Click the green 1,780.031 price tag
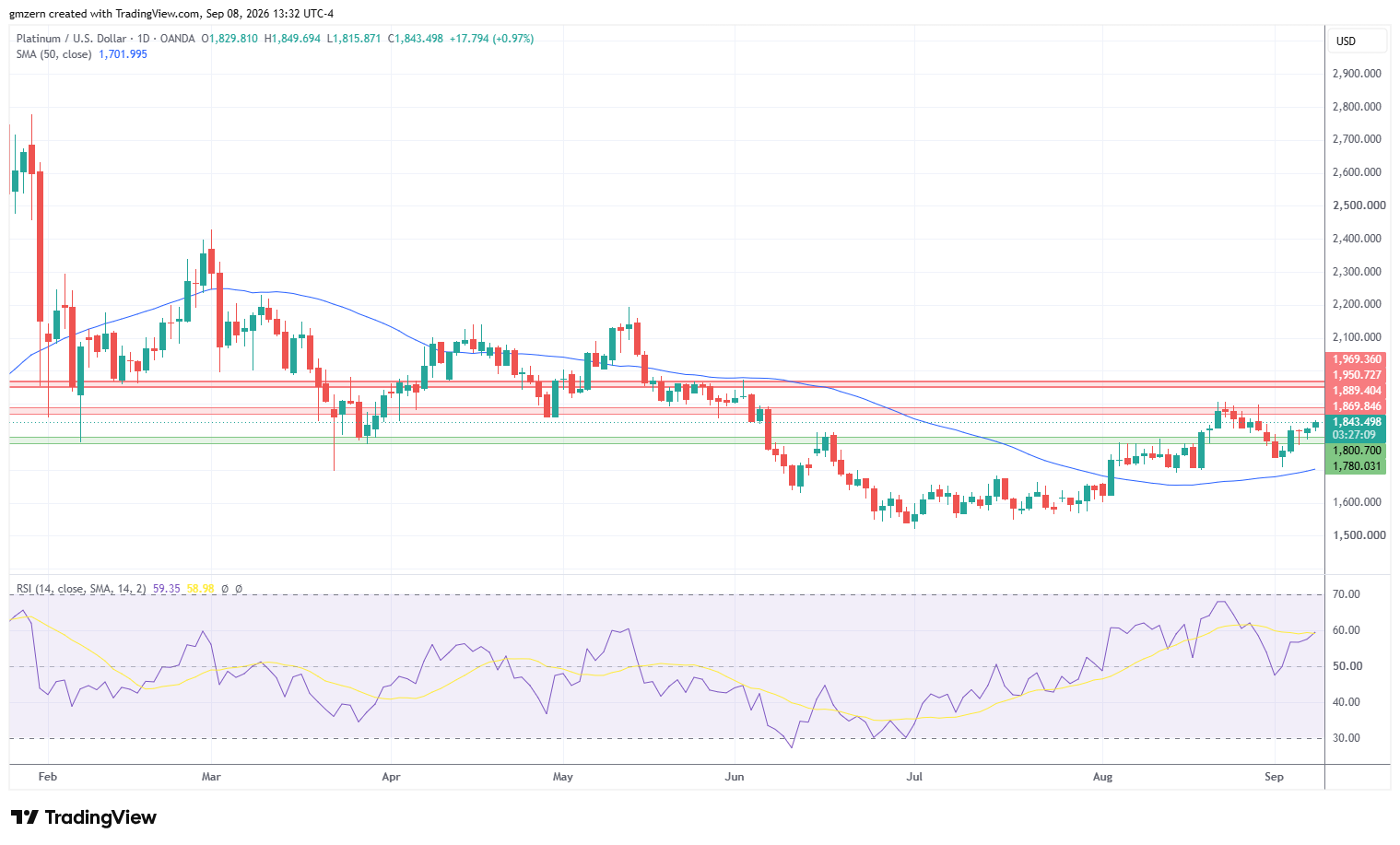Screen dimensions: 1400x845 (x=1357, y=466)
